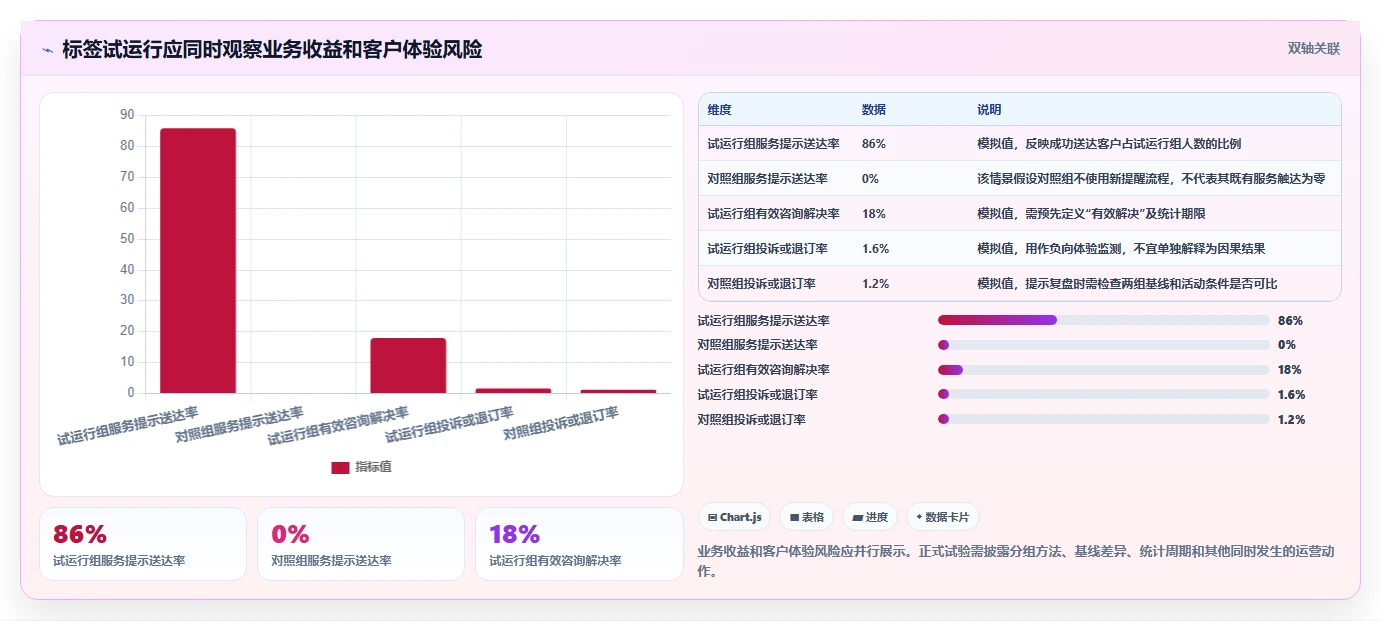Image resolution: width=1381 pixels, height=621 pixels.
Task: Click the 对照组服务提示送达率 progress bar
Action: pyautogui.click(x=1103, y=345)
